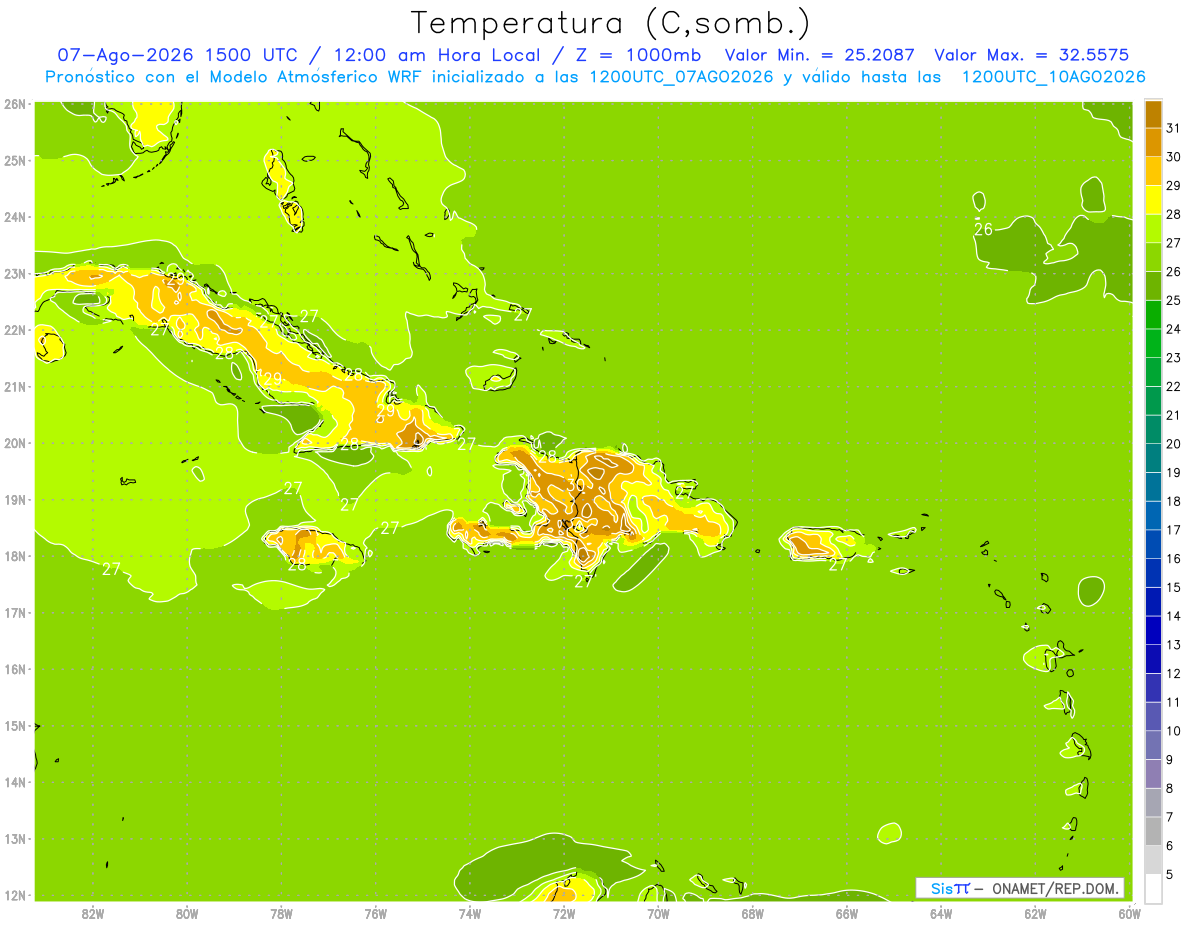The image size is (1200, 927).
Task: Click the "74W" longitude label
Action: point(470,913)
